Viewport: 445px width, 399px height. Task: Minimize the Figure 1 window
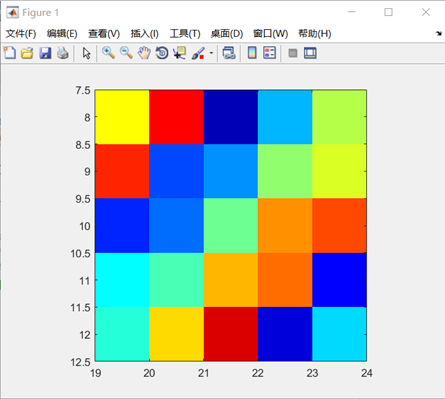pyautogui.click(x=352, y=12)
